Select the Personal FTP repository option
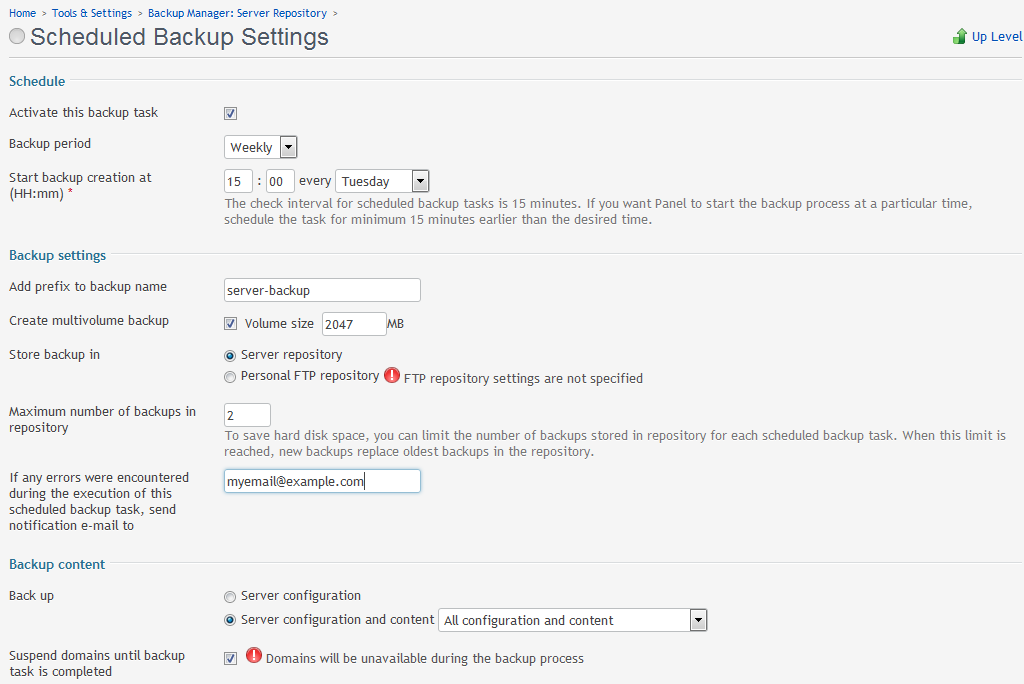1024x684 pixels. [230, 377]
